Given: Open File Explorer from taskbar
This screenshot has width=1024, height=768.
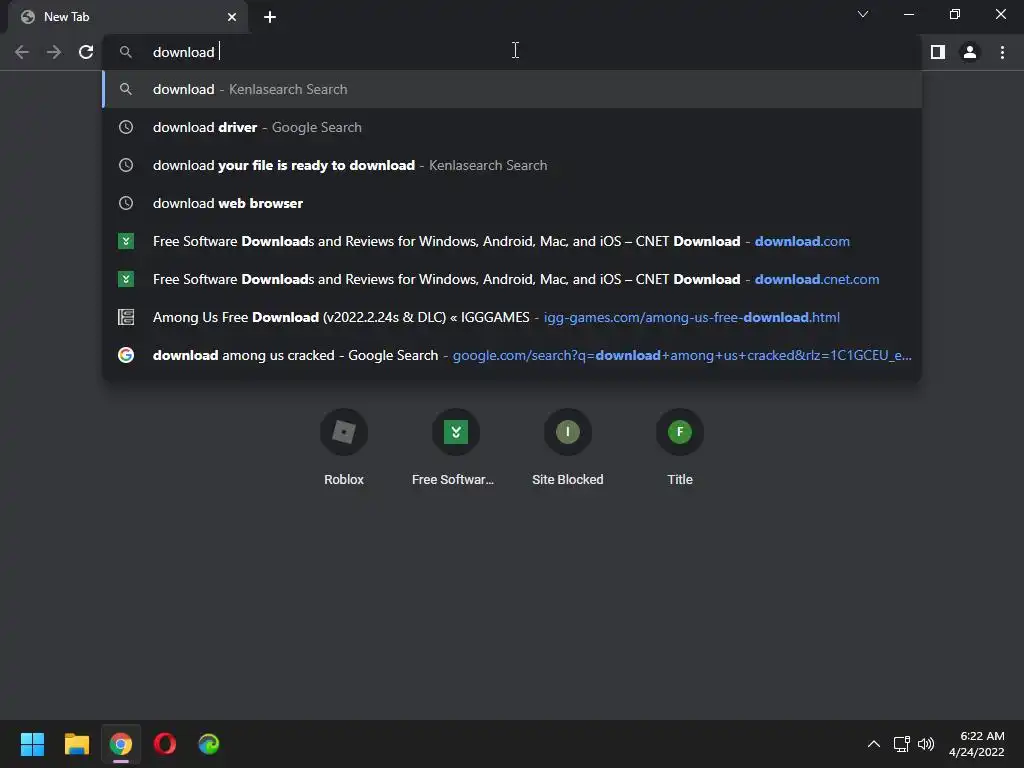Looking at the screenshot, I should pos(76,744).
